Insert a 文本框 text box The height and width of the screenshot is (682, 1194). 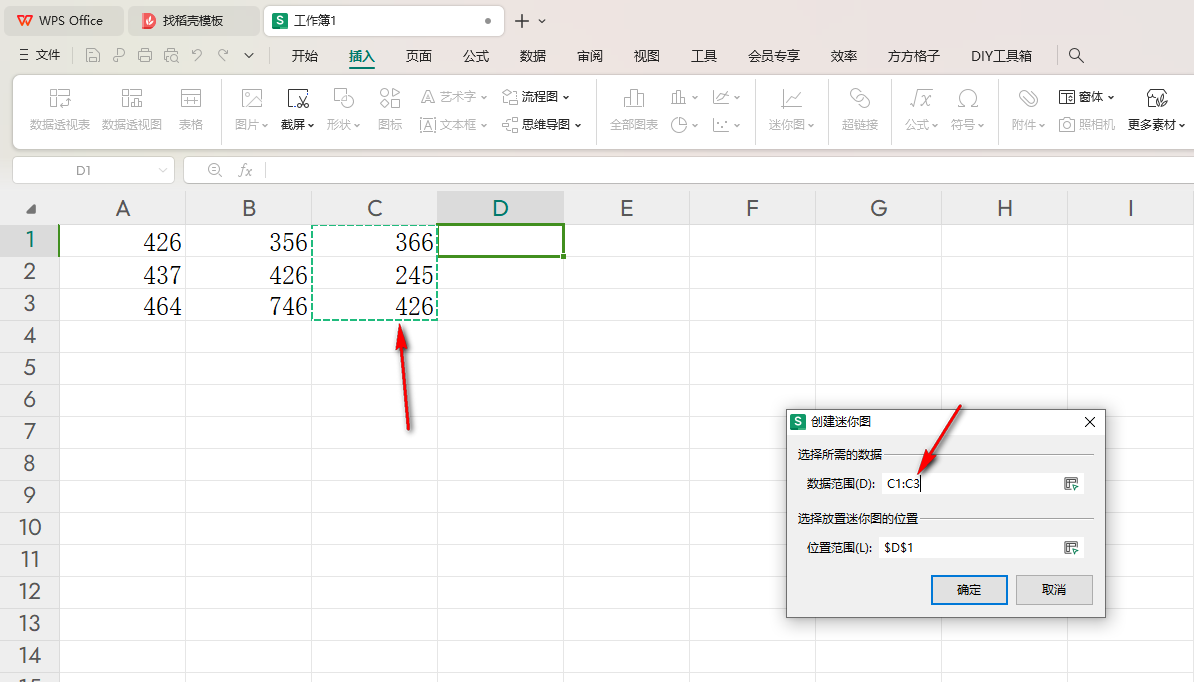(x=454, y=124)
